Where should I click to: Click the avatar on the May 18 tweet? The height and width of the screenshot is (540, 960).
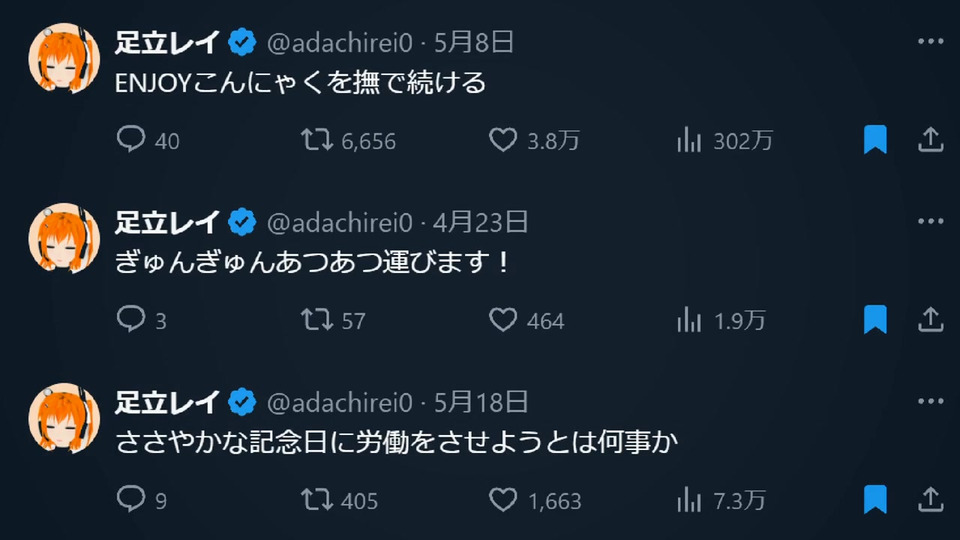64,418
